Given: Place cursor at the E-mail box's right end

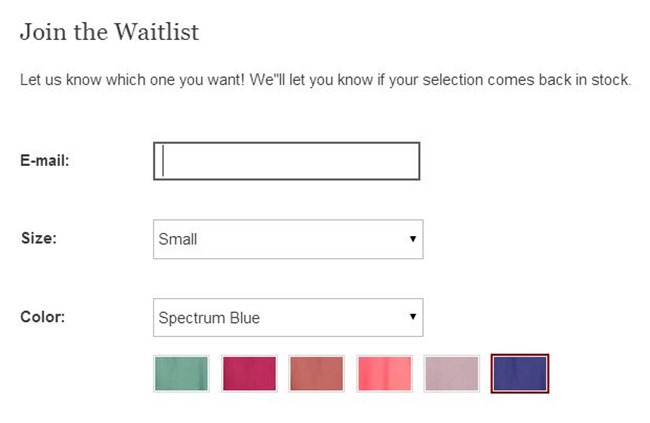Looking at the screenshot, I should [x=410, y=161].
